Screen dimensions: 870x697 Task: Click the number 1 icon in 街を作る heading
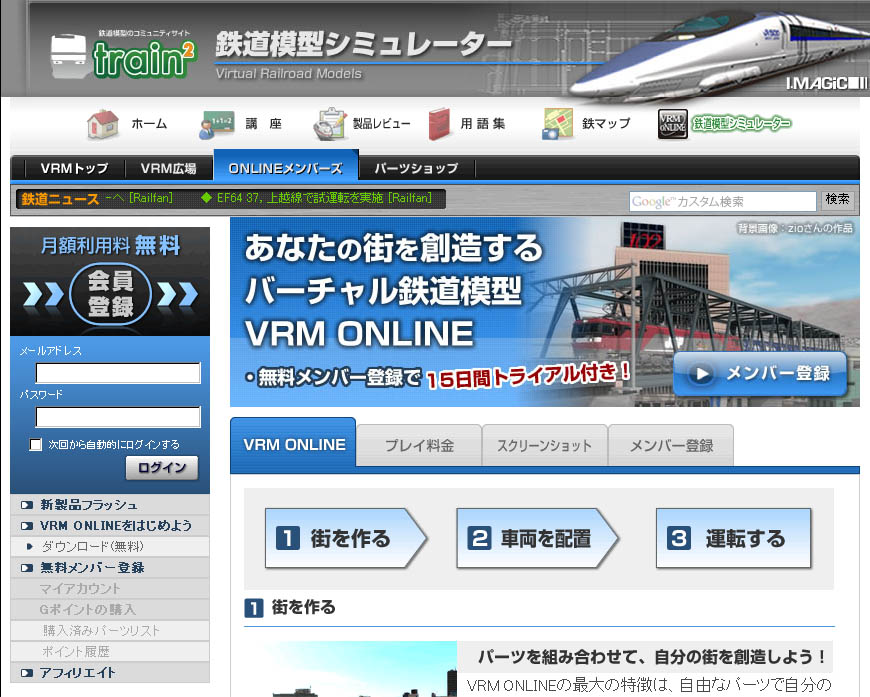click(254, 608)
